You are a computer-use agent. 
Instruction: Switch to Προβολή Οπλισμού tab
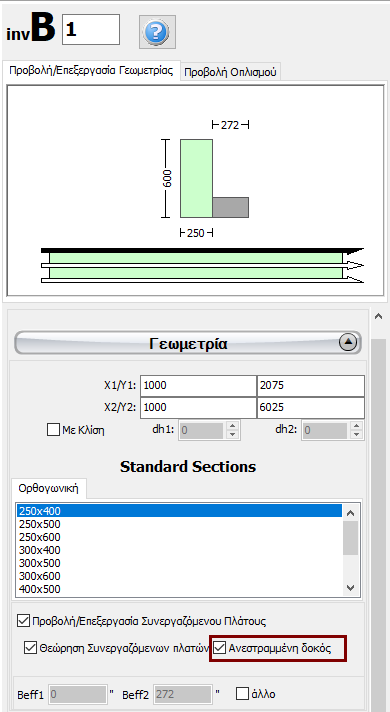pos(231,73)
